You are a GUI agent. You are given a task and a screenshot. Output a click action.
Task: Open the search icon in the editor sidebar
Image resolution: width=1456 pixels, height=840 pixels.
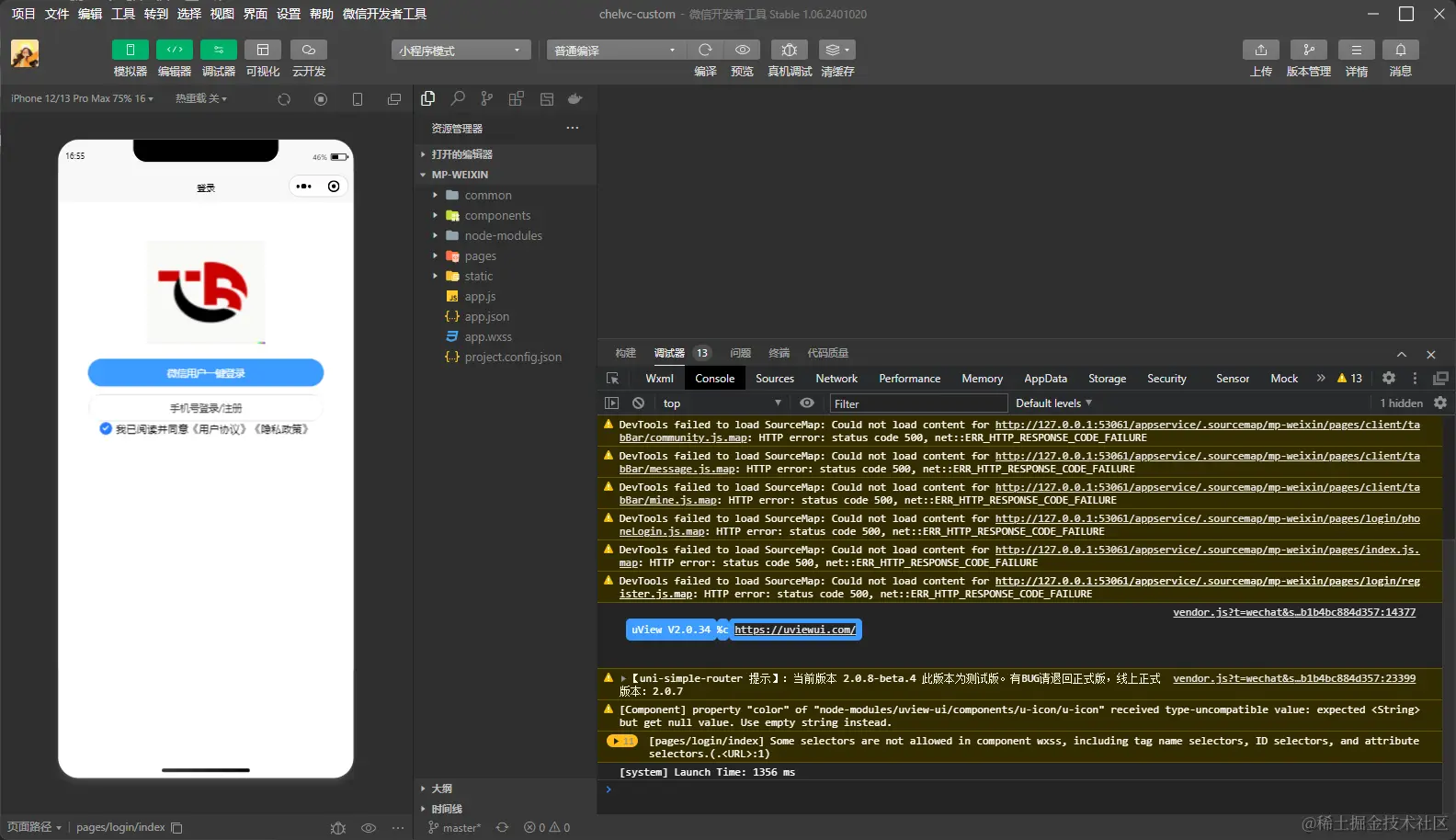click(458, 98)
